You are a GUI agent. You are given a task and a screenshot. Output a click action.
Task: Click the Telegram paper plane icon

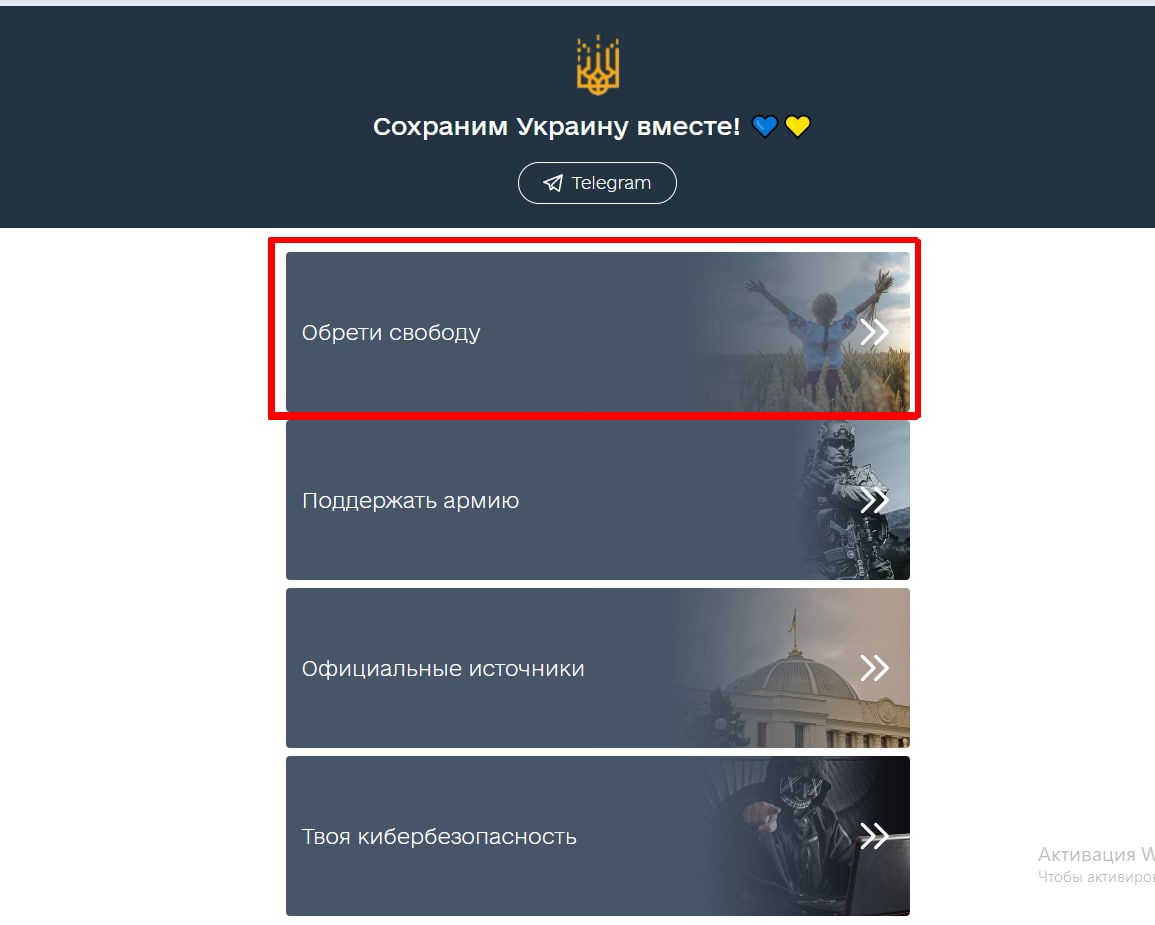click(x=553, y=183)
